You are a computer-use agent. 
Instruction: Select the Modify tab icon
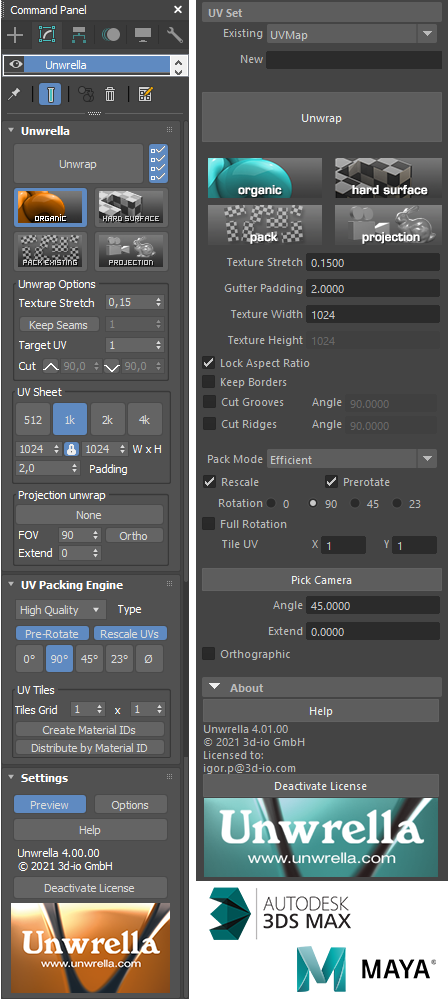[x=48, y=34]
